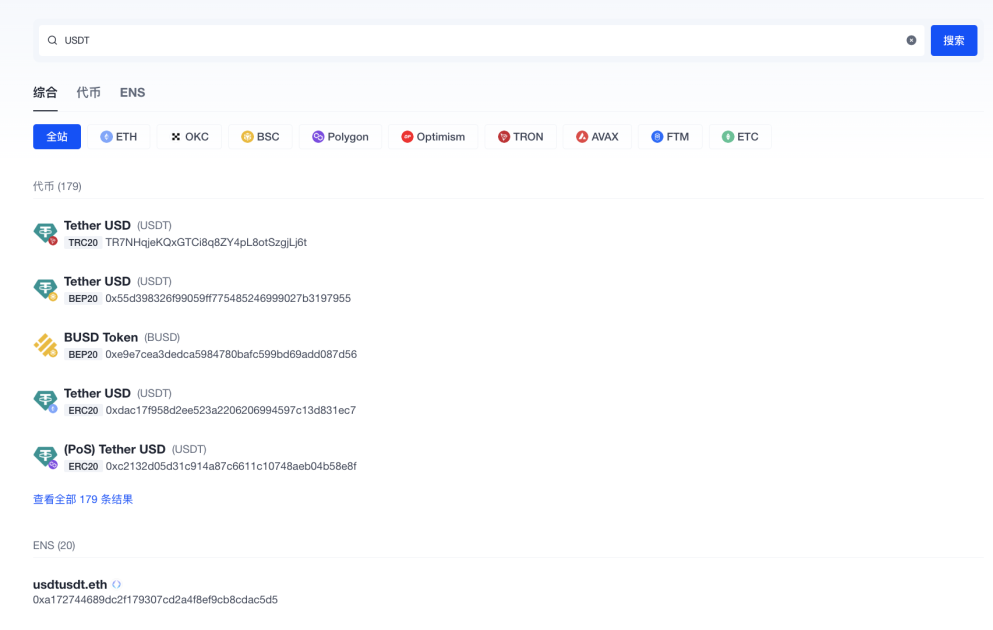Open ENS address 0xa172744689dc2f179307cd2a4f8ef9cb8cdac5d5
Screen dimensions: 993x630
(x=155, y=600)
